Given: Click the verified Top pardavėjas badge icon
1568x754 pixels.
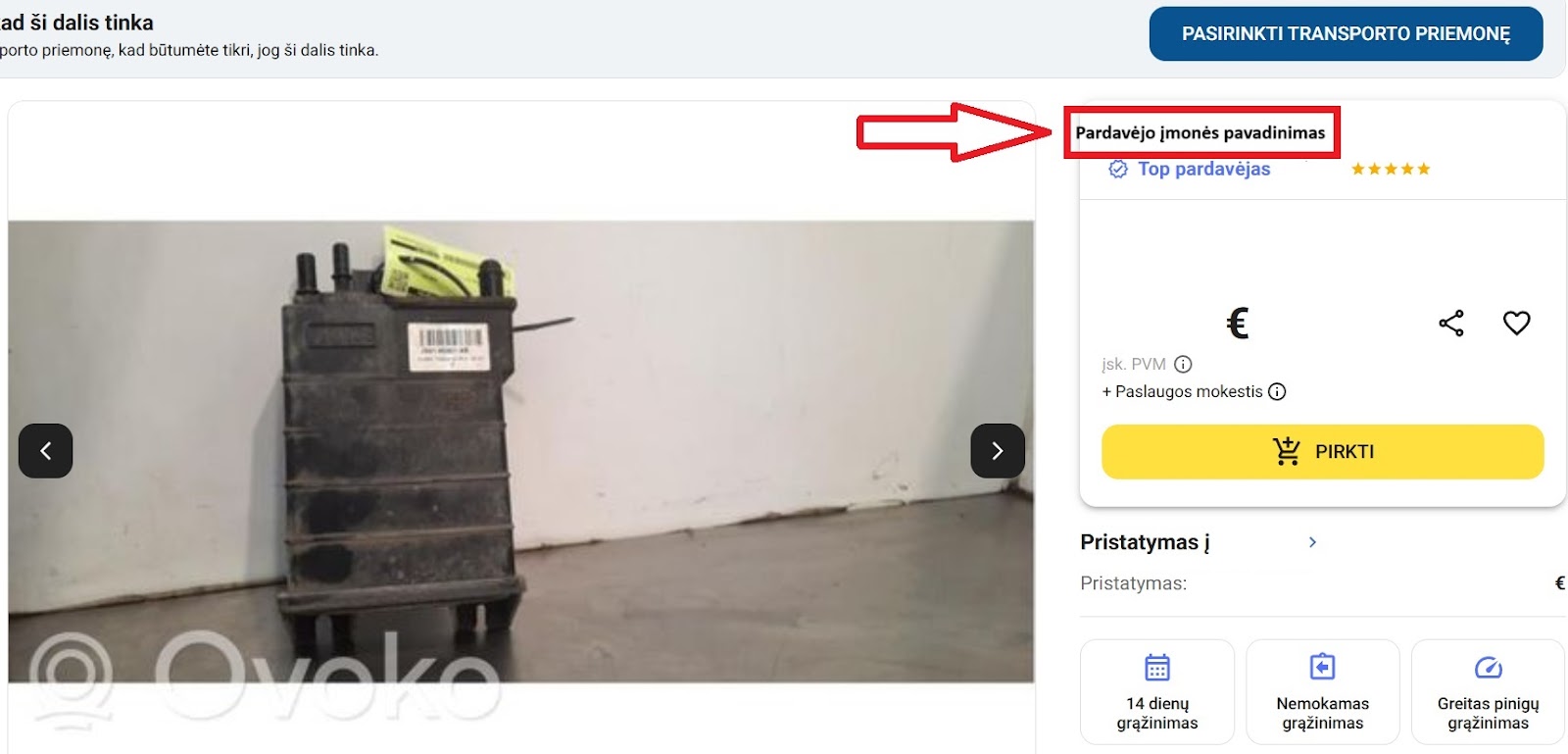Looking at the screenshot, I should click(1118, 169).
